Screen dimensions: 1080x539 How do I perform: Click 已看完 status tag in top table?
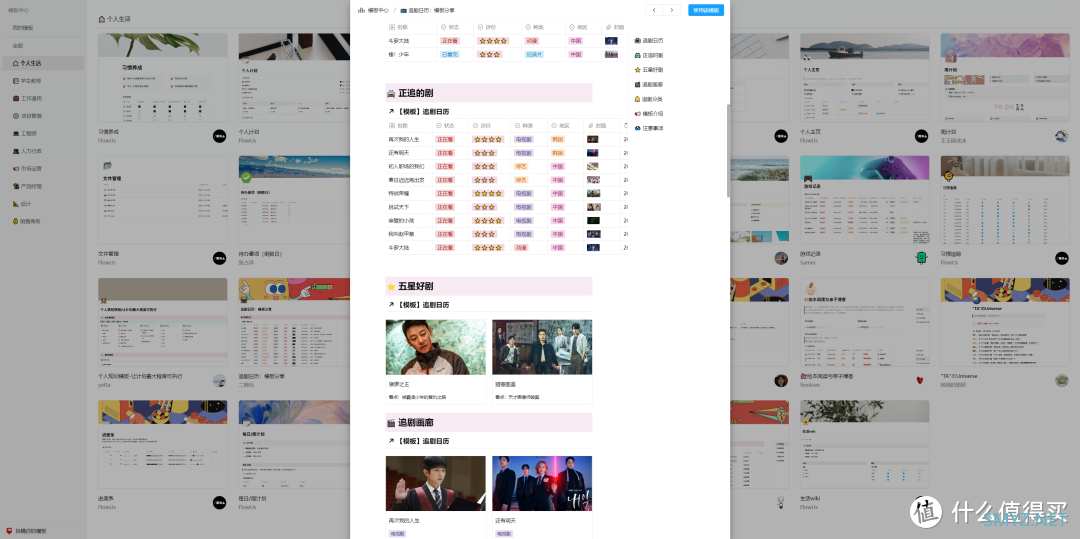450,54
